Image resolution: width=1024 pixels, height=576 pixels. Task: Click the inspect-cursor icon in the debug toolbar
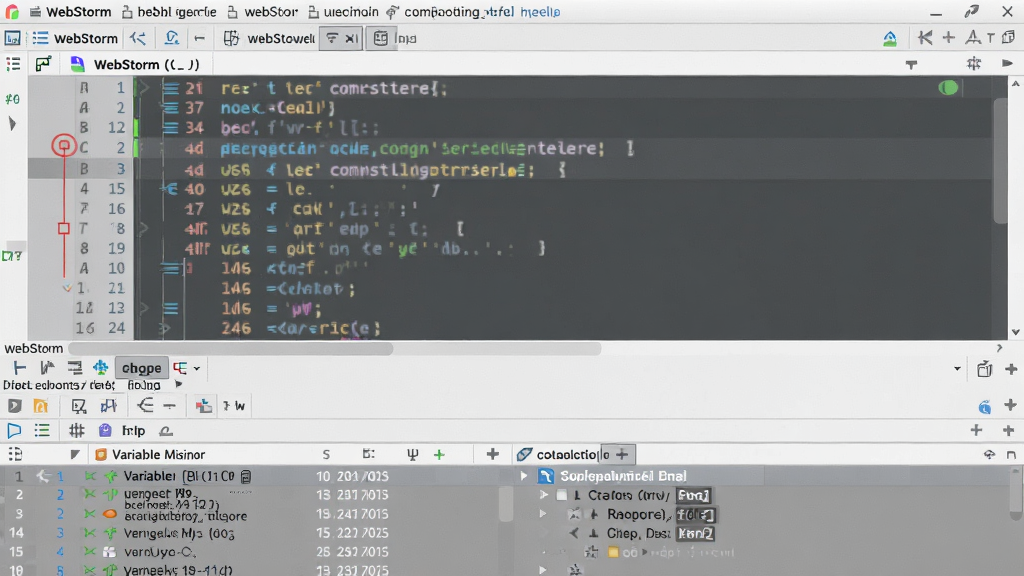(79, 406)
